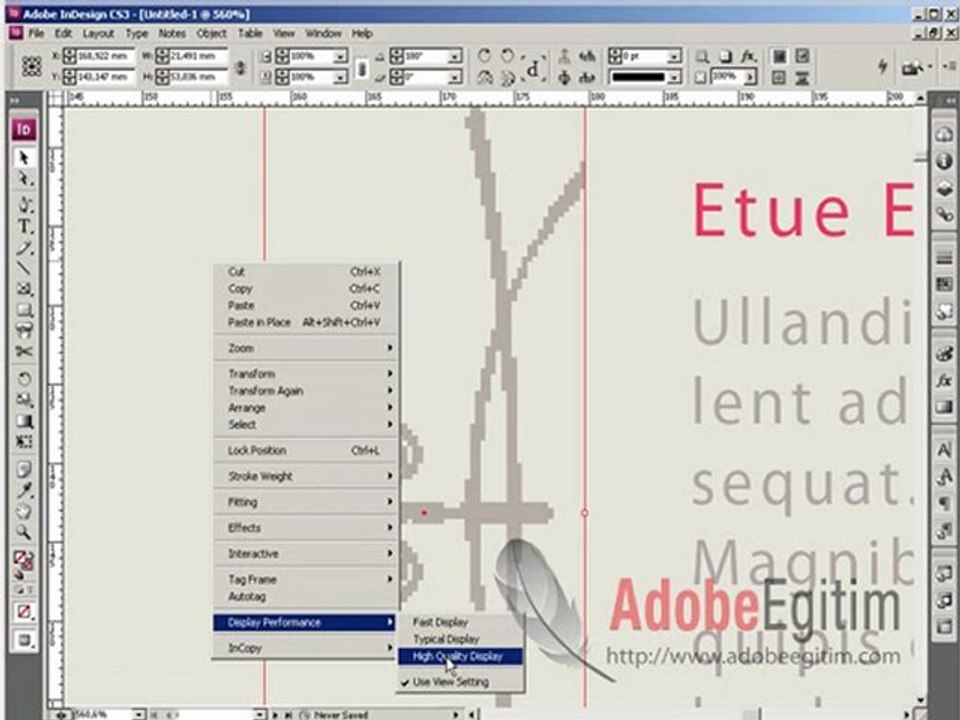Select the Gradient Swatch tool
This screenshot has height=720, width=960.
point(24,421)
